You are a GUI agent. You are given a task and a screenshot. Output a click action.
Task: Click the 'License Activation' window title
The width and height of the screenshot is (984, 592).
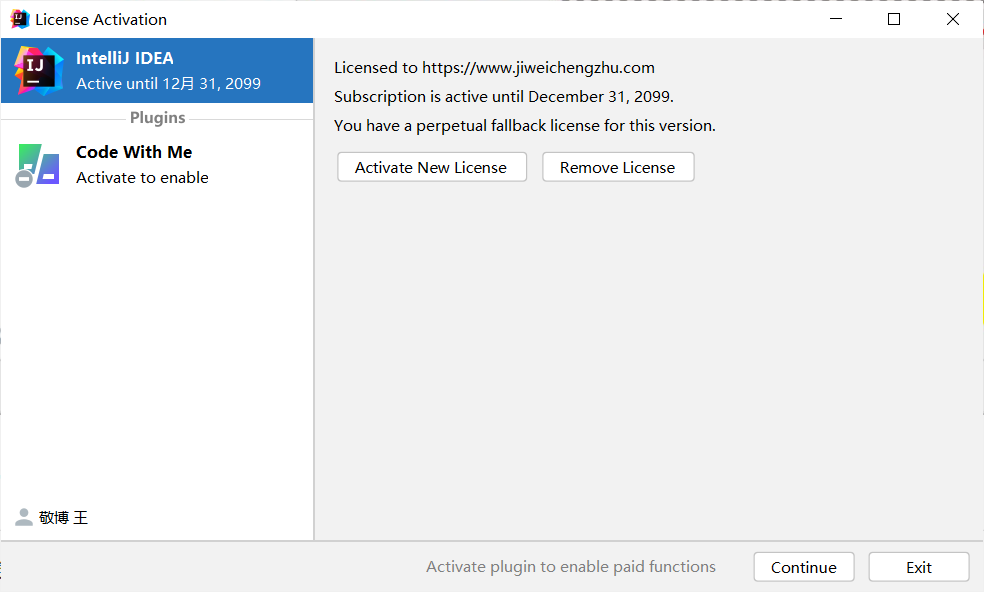pos(101,19)
